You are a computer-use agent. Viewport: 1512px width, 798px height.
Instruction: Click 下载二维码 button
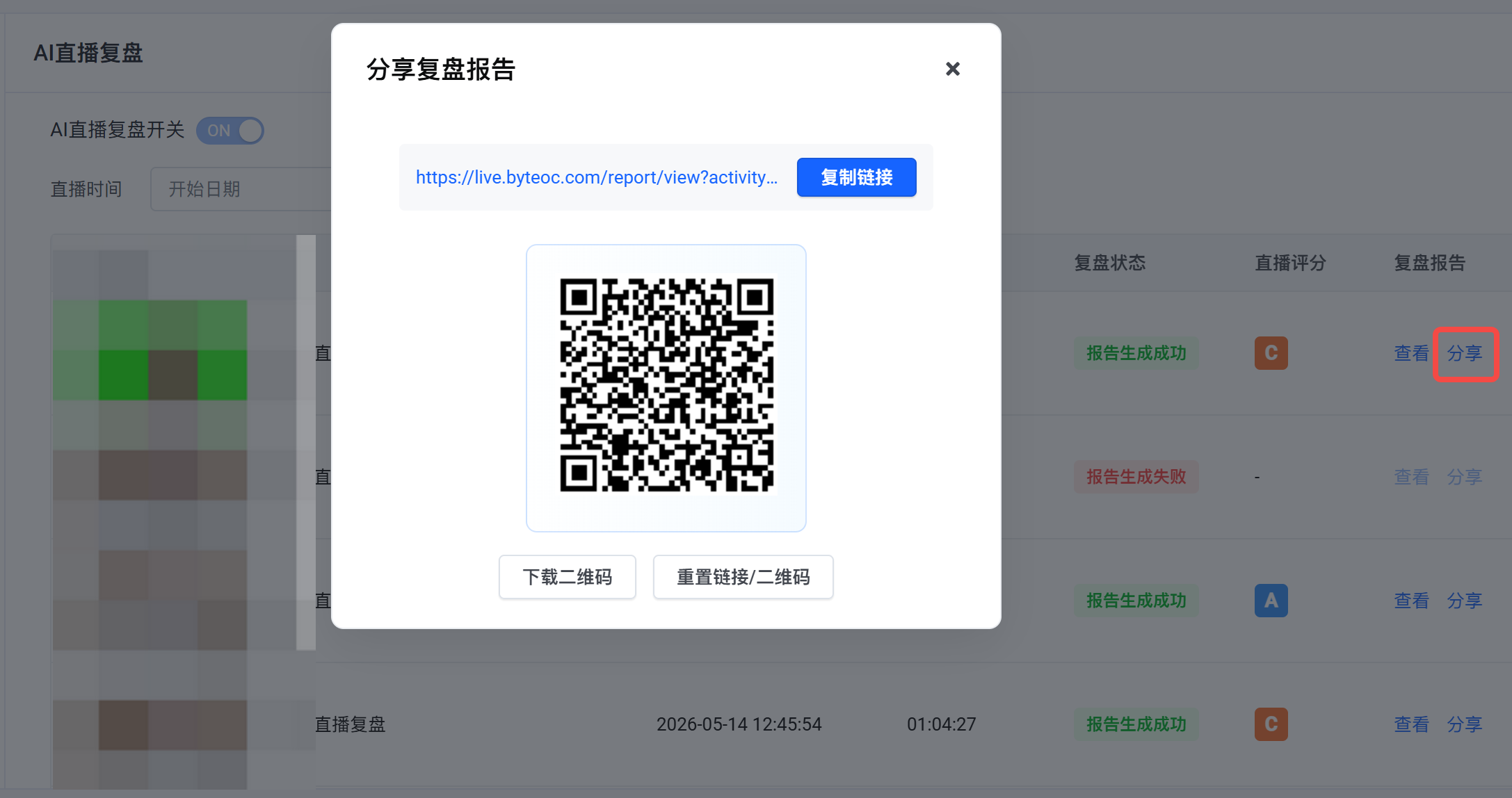(x=568, y=577)
